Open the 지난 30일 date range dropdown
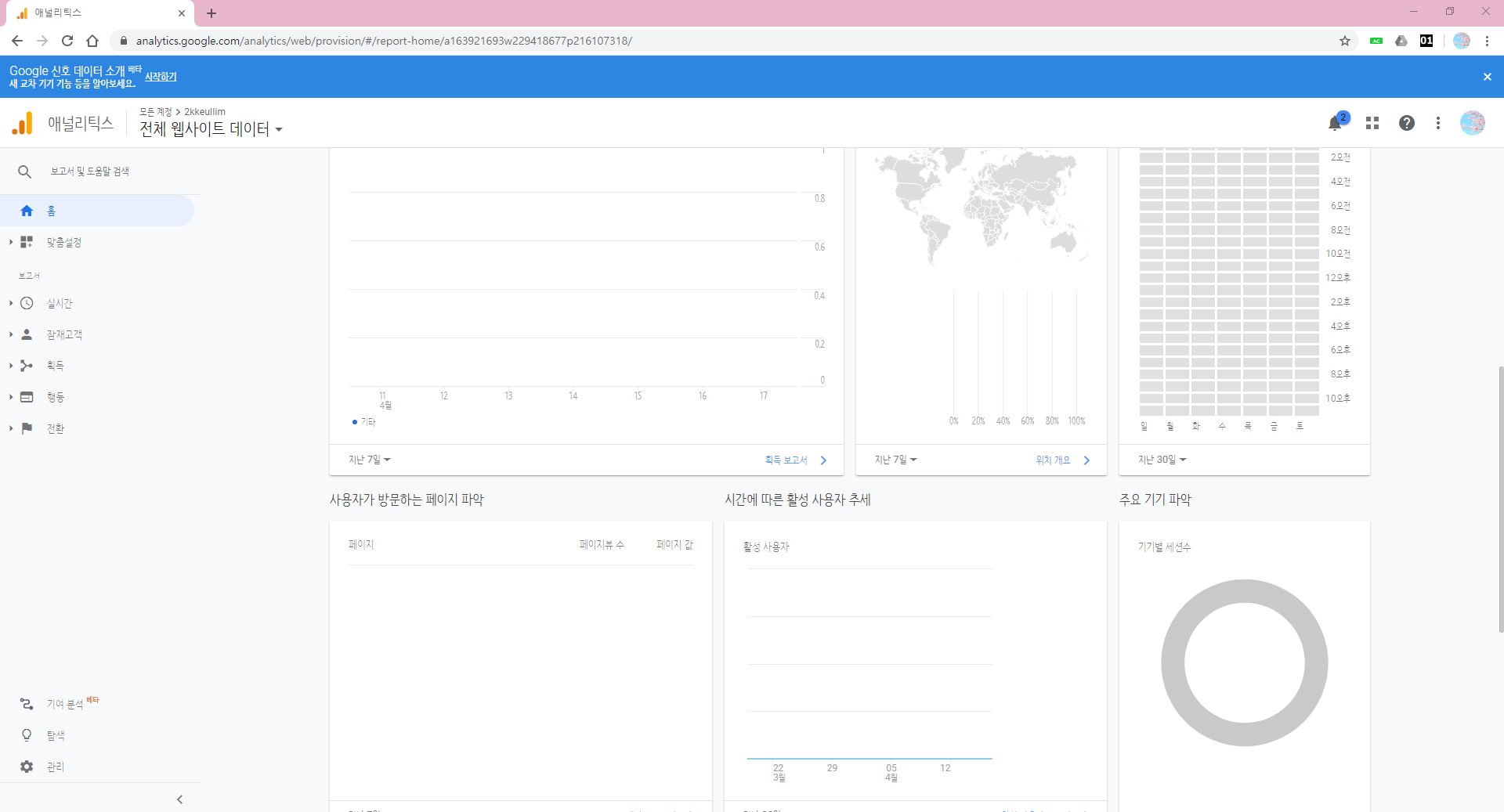This screenshot has width=1504, height=812. pos(1162,460)
